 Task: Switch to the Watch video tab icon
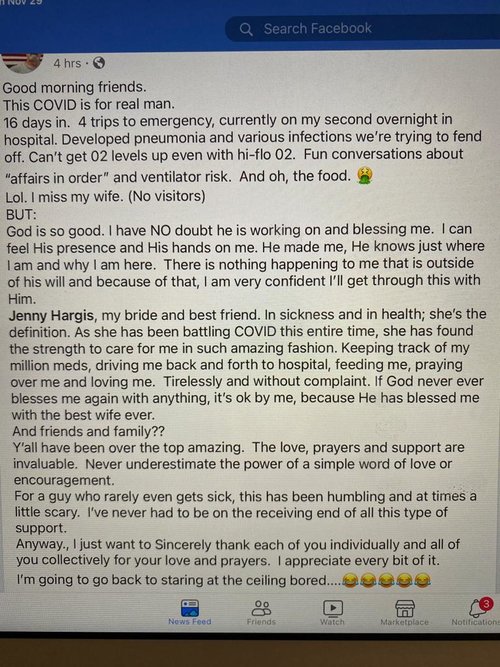tap(333, 608)
